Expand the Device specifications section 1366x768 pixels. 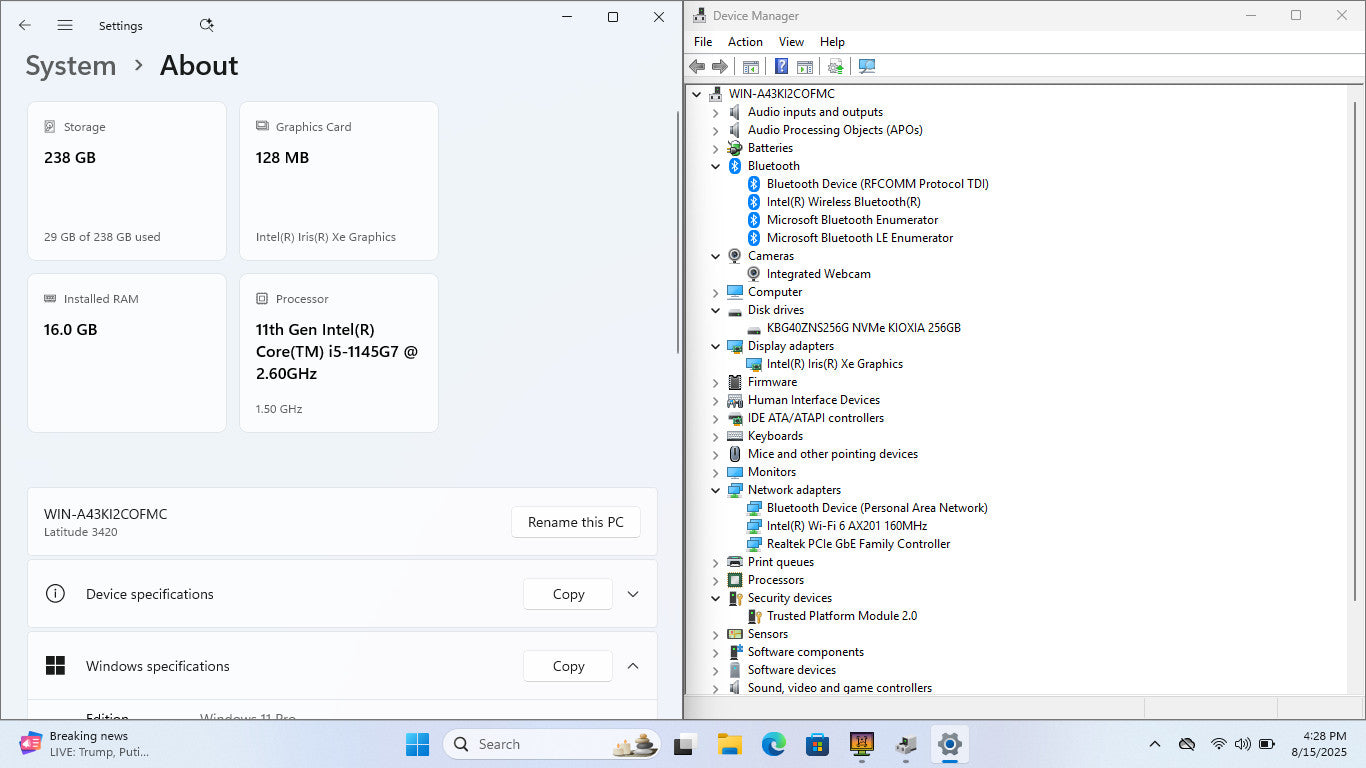632,594
